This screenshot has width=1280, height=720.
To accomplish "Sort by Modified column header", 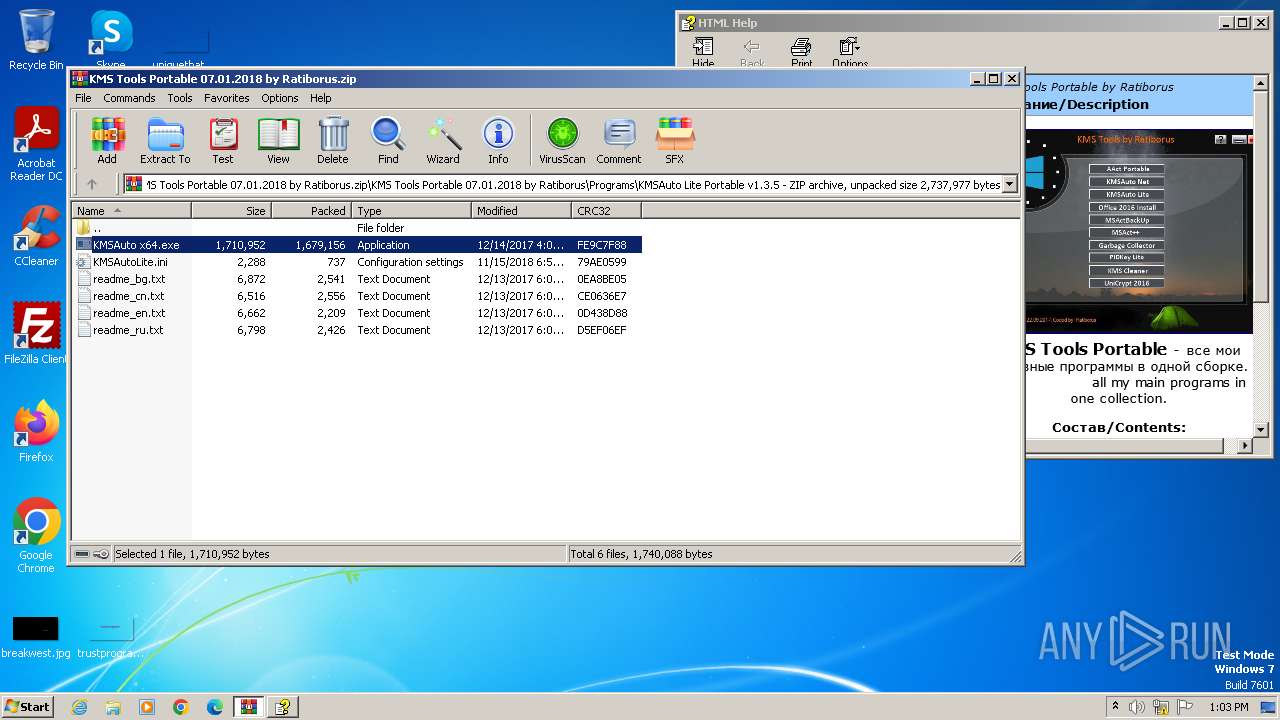I will pos(521,211).
